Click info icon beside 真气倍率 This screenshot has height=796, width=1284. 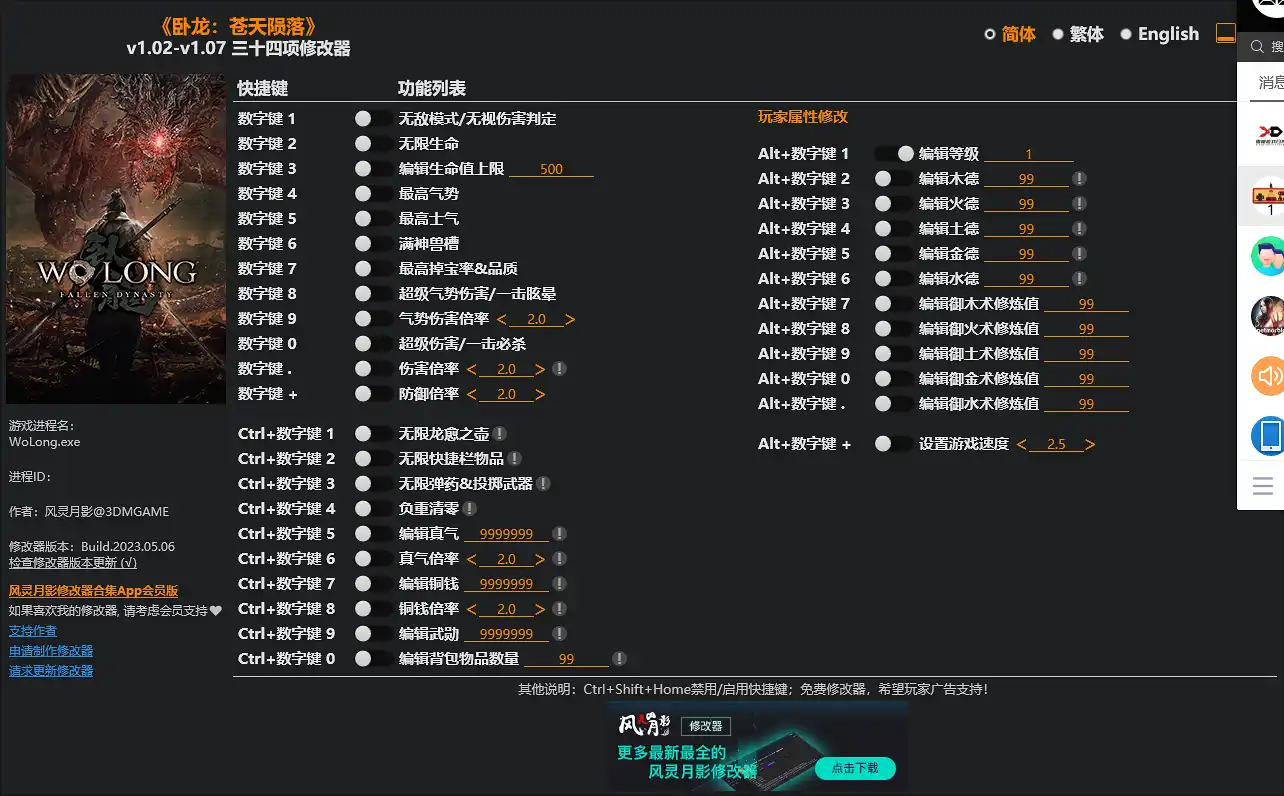(559, 559)
